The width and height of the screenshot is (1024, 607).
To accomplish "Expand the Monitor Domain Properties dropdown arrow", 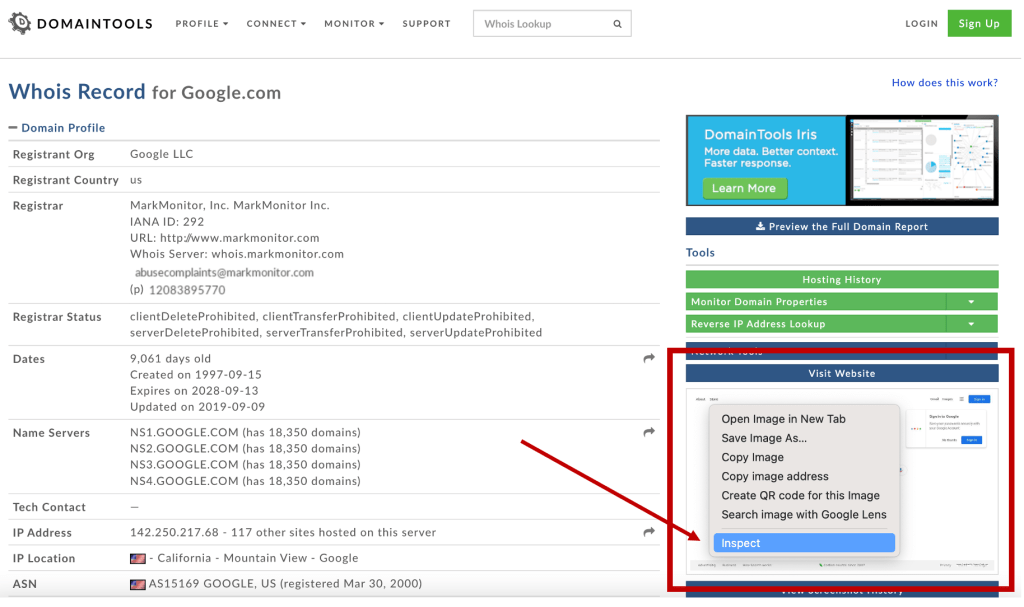I will pos(971,302).
